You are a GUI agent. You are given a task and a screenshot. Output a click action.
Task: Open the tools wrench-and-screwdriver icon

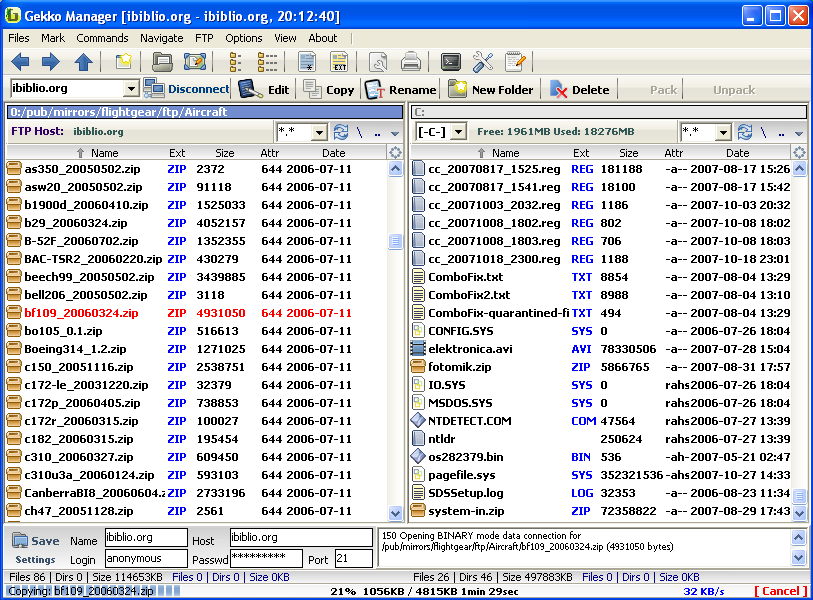click(x=483, y=62)
